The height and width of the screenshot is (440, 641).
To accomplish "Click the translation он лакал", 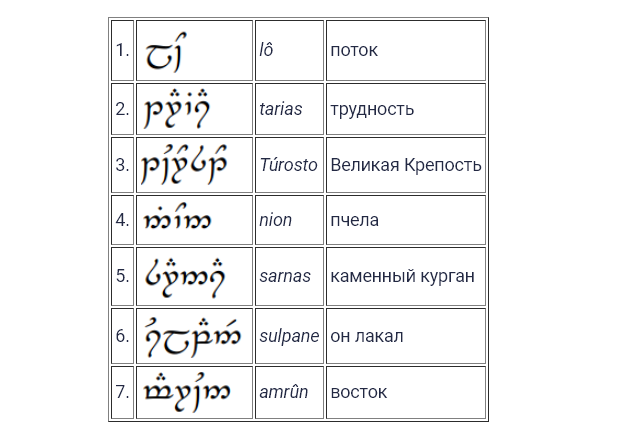I will pos(367,336).
